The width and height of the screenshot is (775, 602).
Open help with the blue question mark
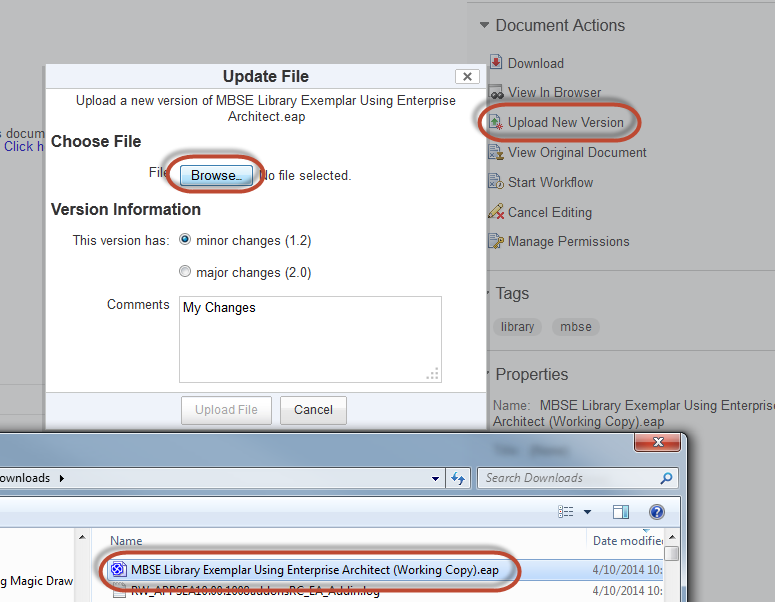click(x=657, y=512)
